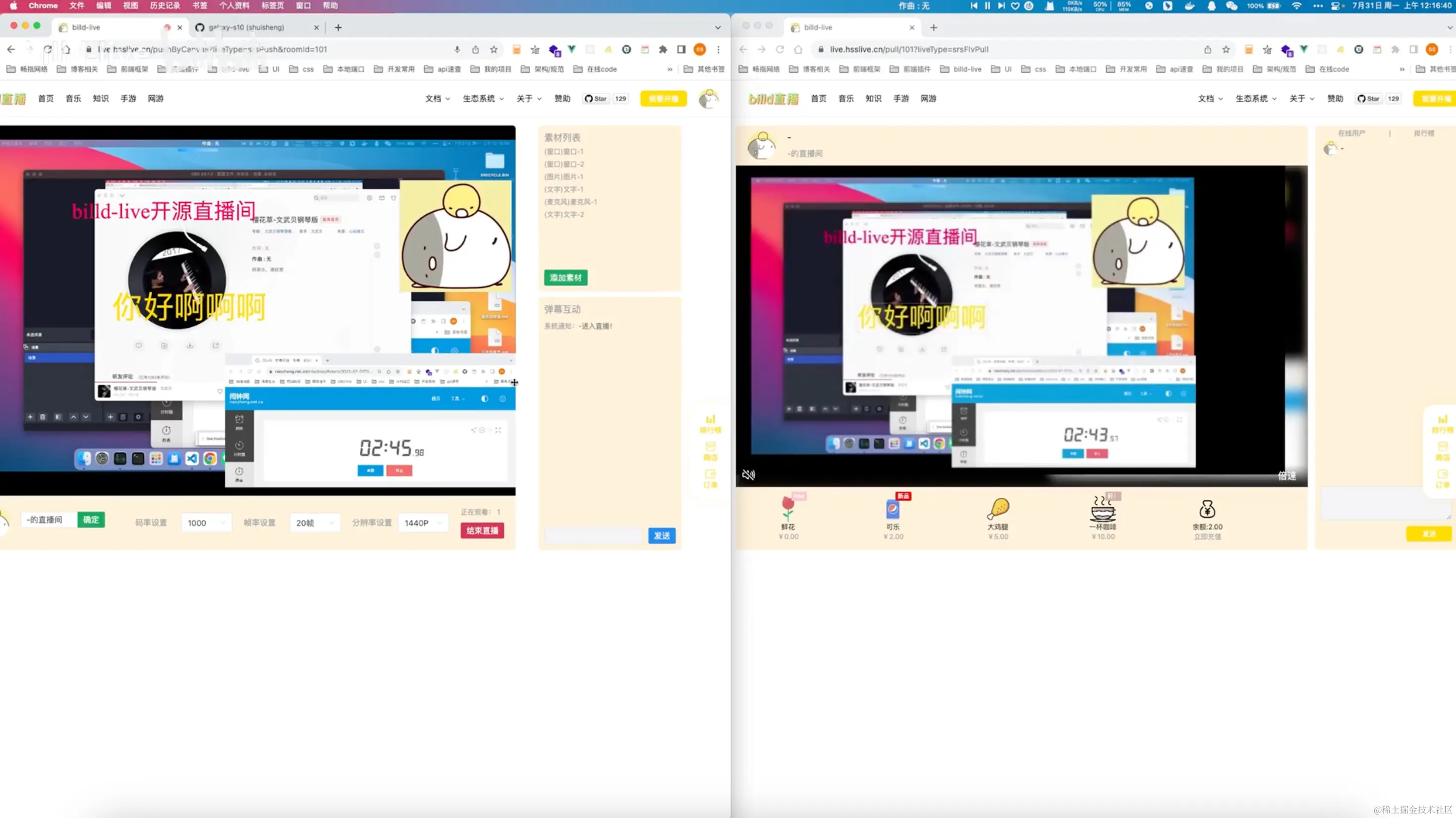Viewport: 1456px width, 818px height.
Task: Select (麦克风)麦克风-1 in 素材列表
Action: 570,202
